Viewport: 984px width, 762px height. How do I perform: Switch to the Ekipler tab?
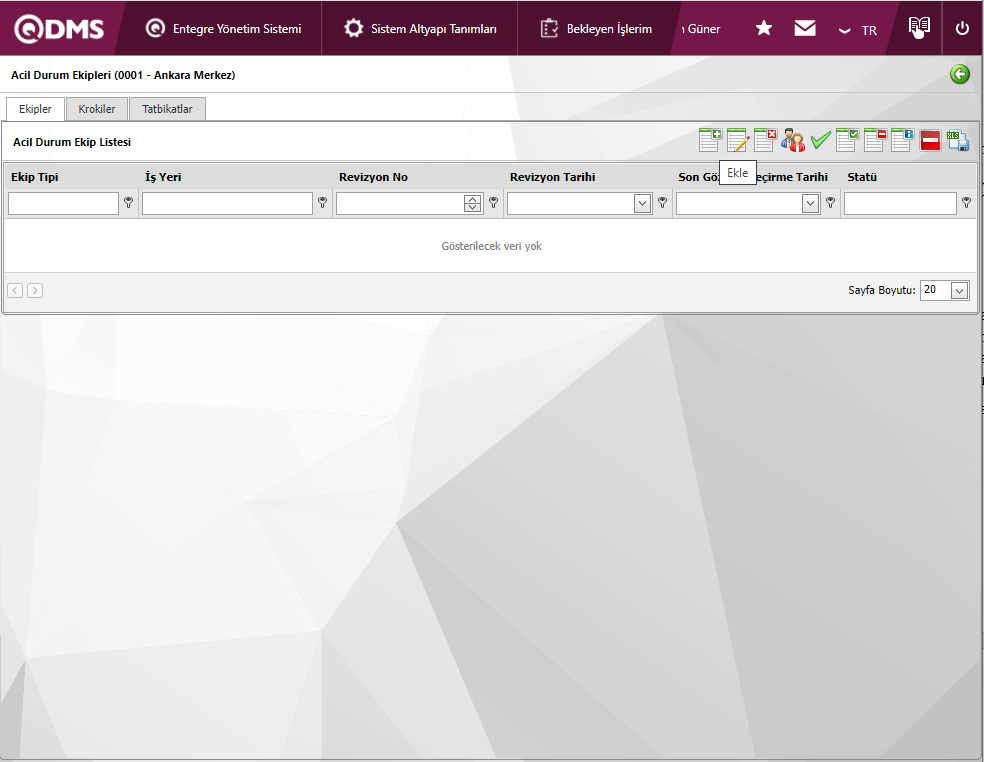35,109
